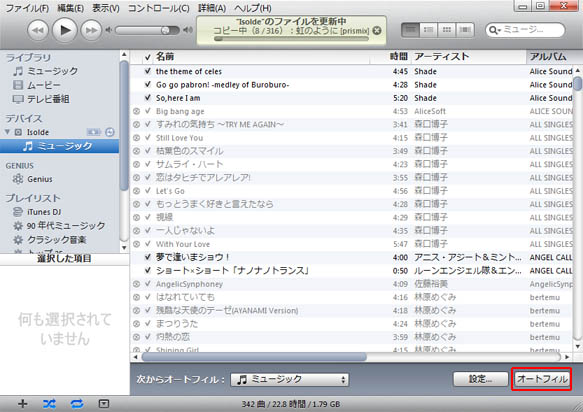The height and width of the screenshot is (412, 583).
Task: Click the high volume speaker icon
Action: 188,30
